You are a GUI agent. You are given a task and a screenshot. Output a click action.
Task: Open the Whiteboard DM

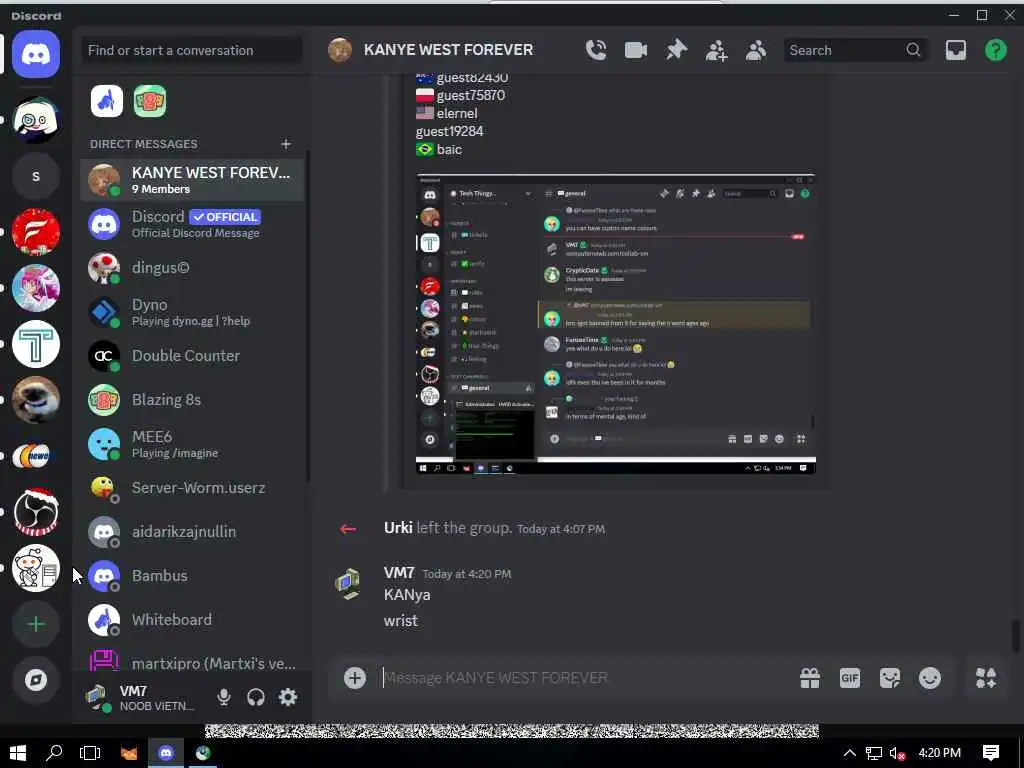(x=193, y=620)
